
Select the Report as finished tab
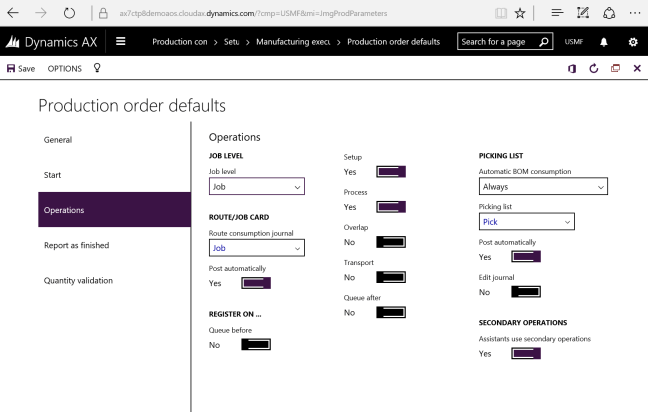[76, 245]
